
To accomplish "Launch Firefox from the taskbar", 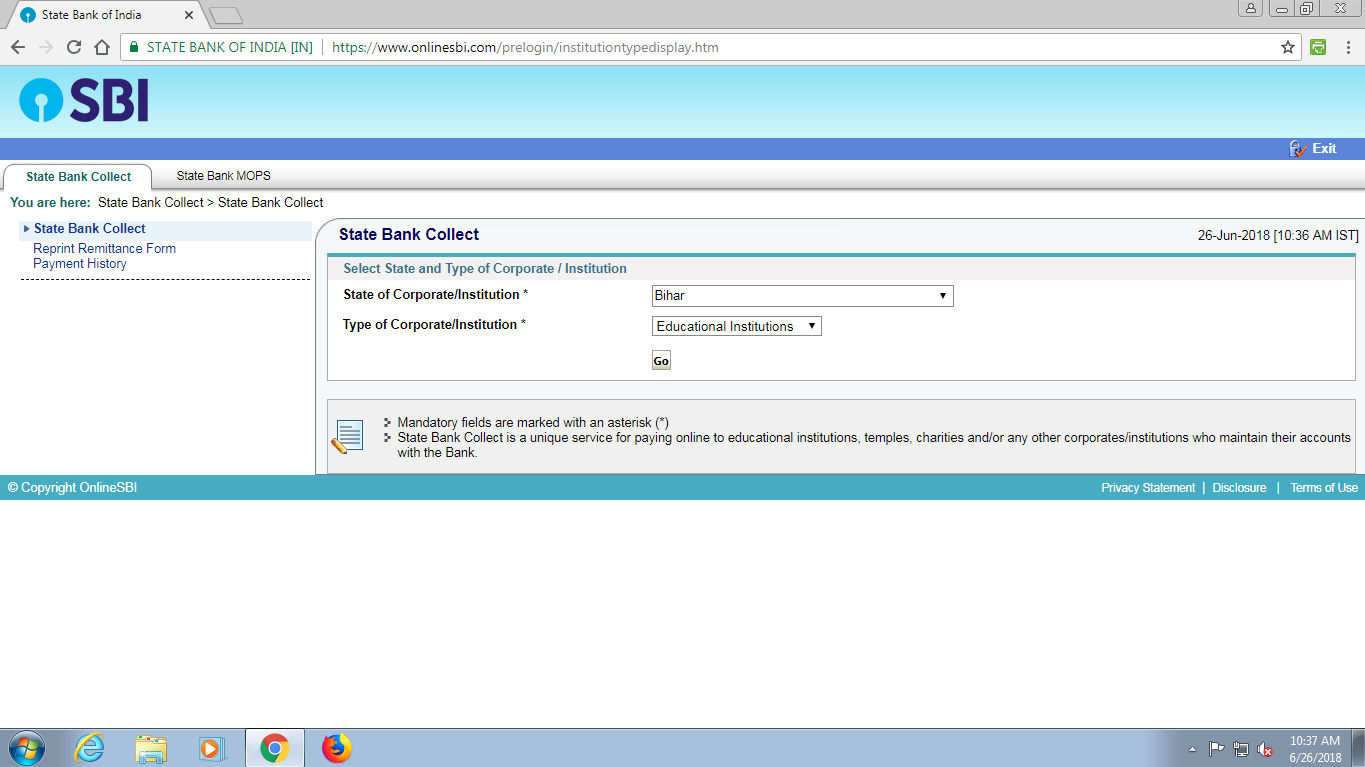I will pyautogui.click(x=337, y=748).
